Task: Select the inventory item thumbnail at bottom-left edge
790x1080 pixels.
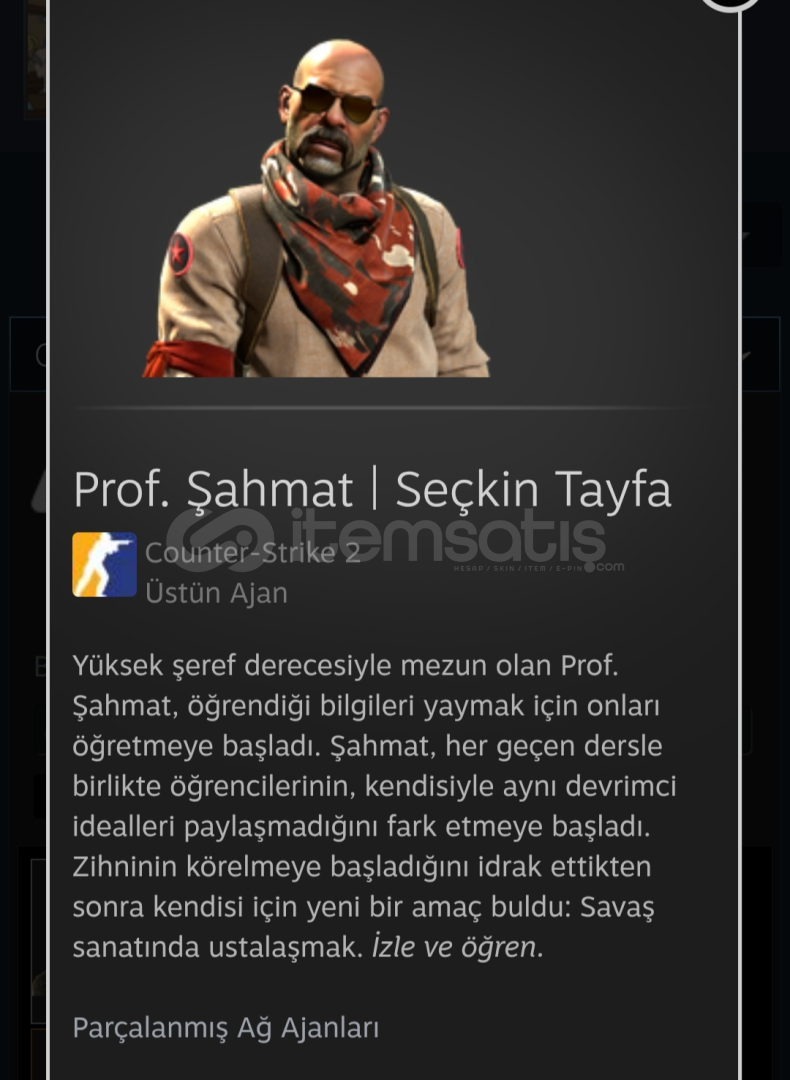Action: tap(38, 940)
